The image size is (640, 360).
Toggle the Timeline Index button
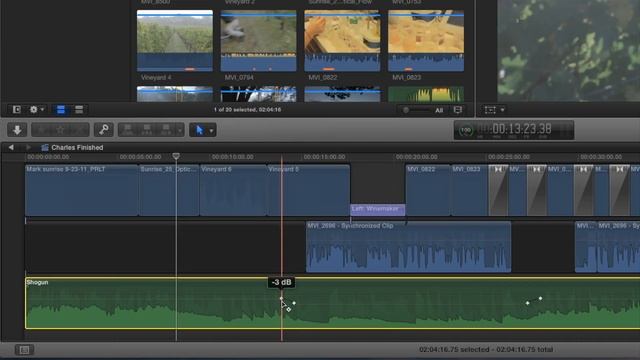click(x=24, y=350)
